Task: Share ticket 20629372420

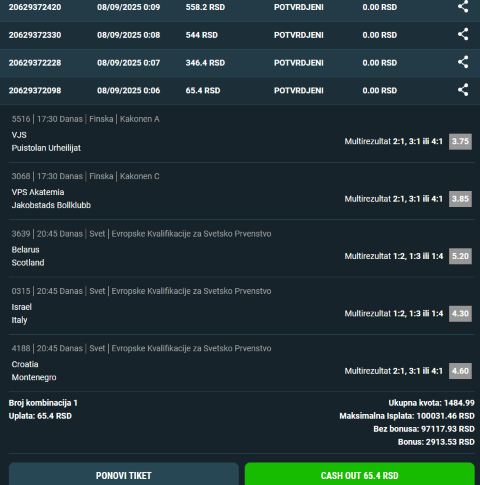Action: coord(463,6)
